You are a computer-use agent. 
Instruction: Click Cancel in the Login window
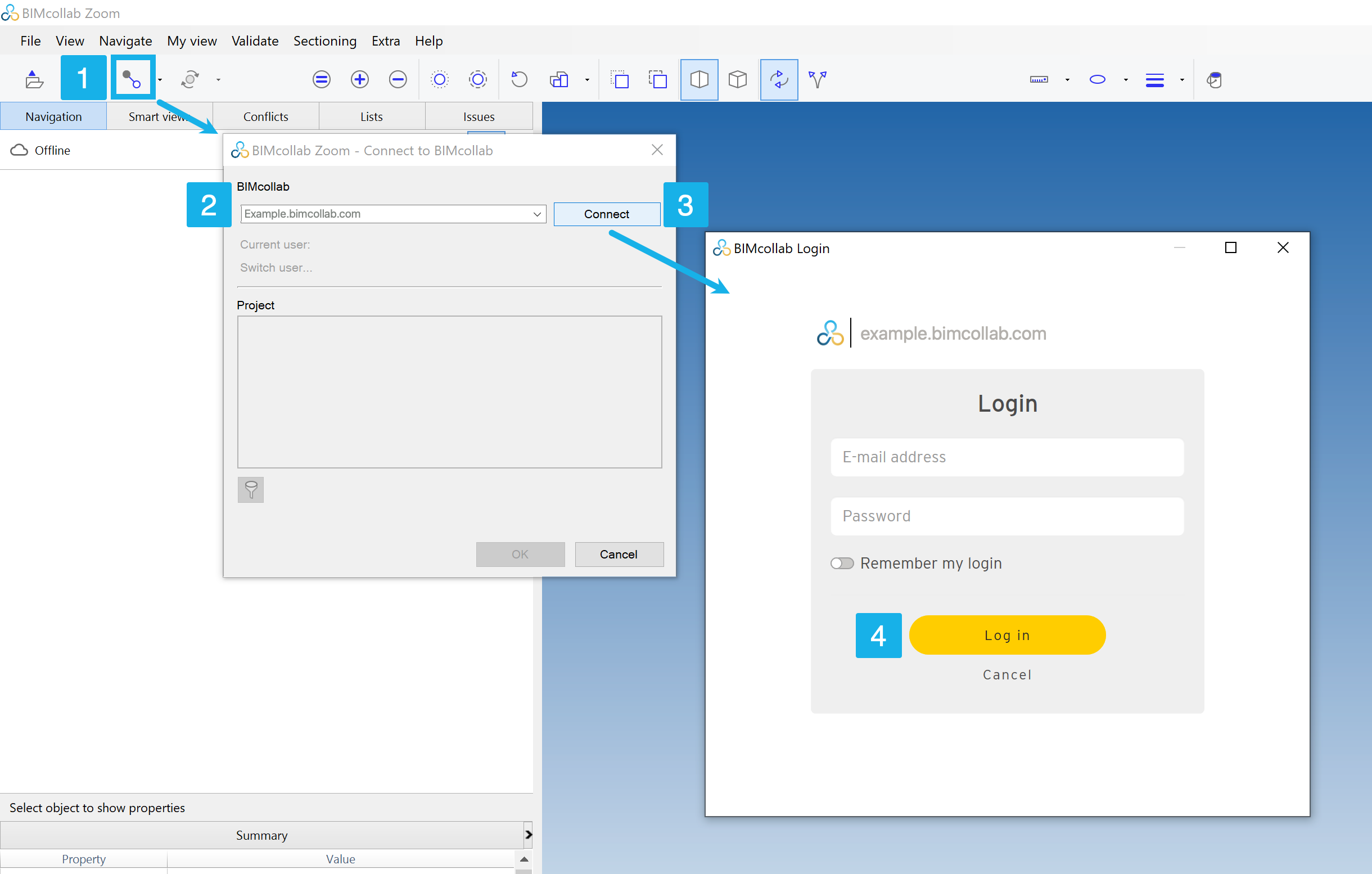click(1007, 674)
